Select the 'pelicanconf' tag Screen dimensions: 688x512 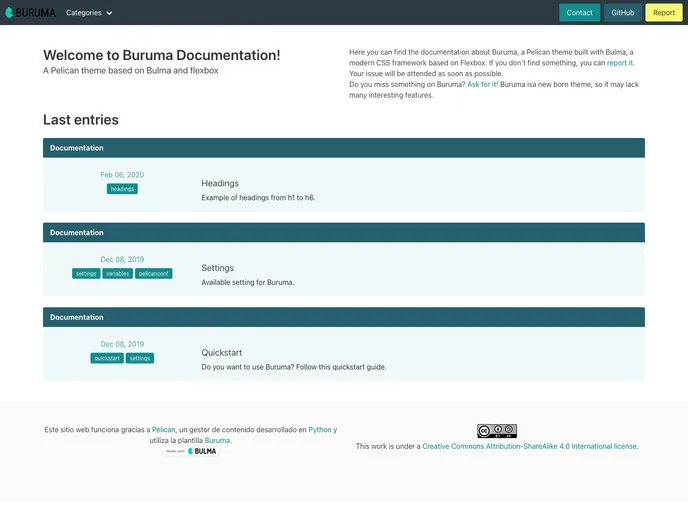click(x=154, y=273)
